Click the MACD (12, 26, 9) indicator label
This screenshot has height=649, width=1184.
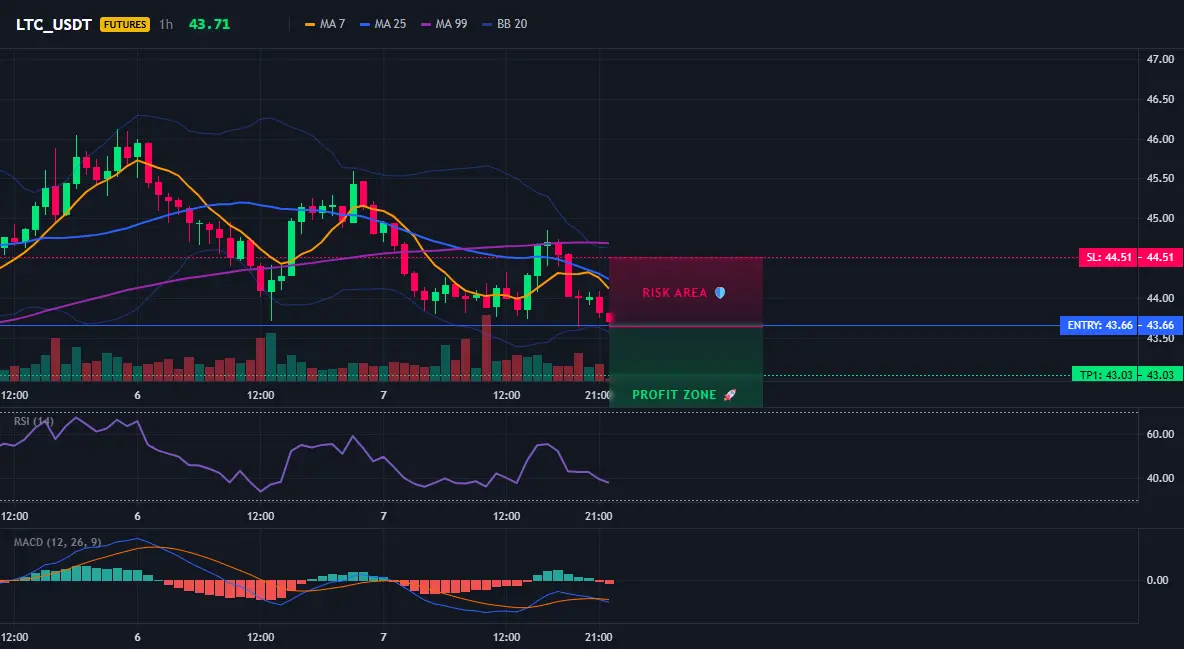click(57, 542)
